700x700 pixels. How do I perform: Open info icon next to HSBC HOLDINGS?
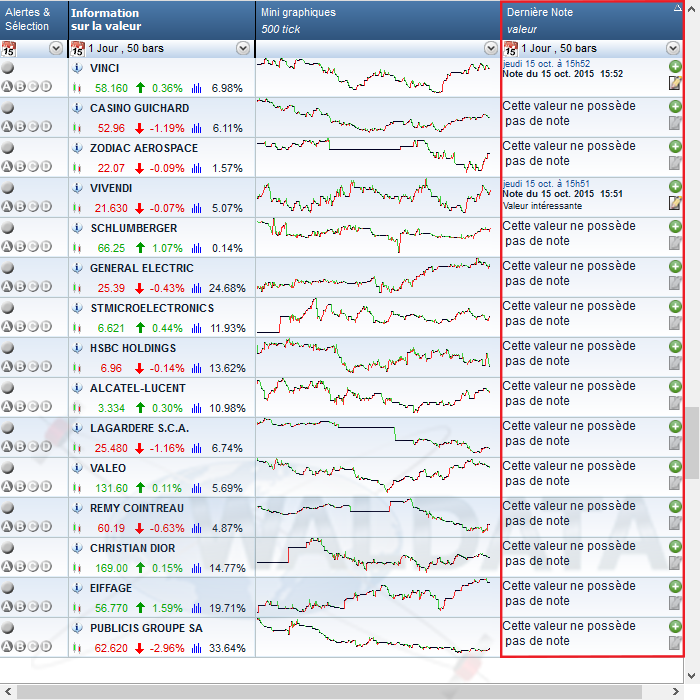coord(77,348)
